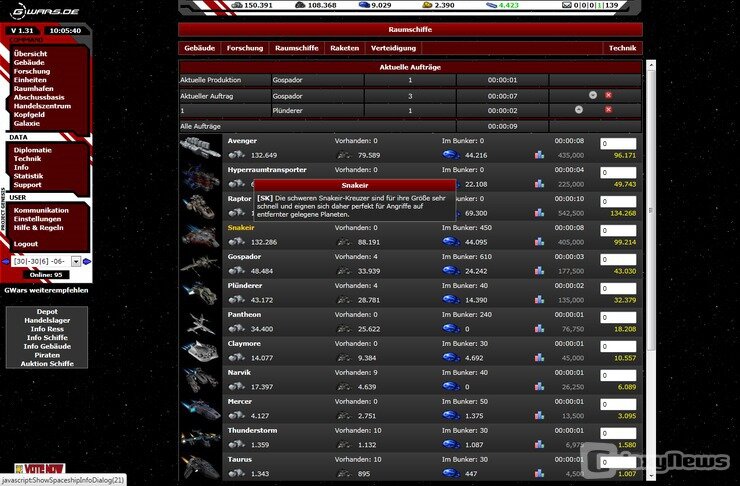Switch to the Raketen tab

(345, 48)
